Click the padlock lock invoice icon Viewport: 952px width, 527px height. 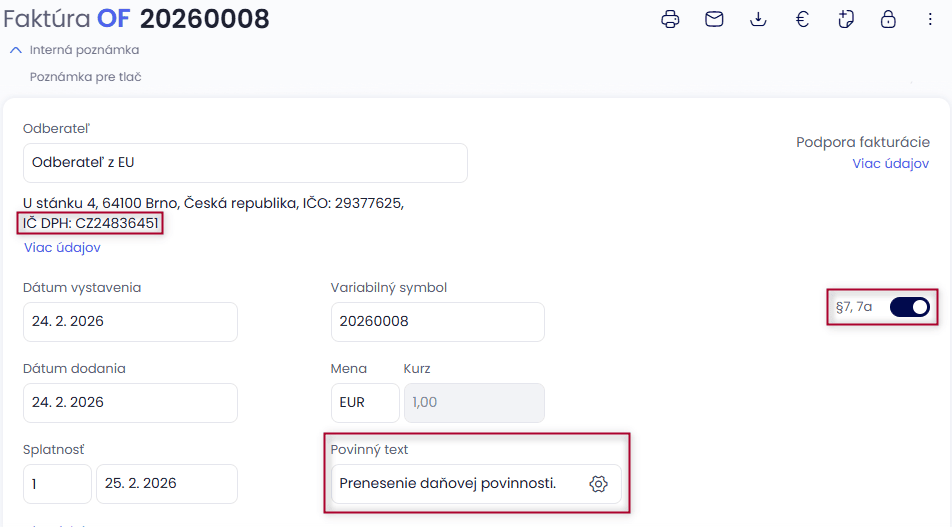click(x=888, y=19)
